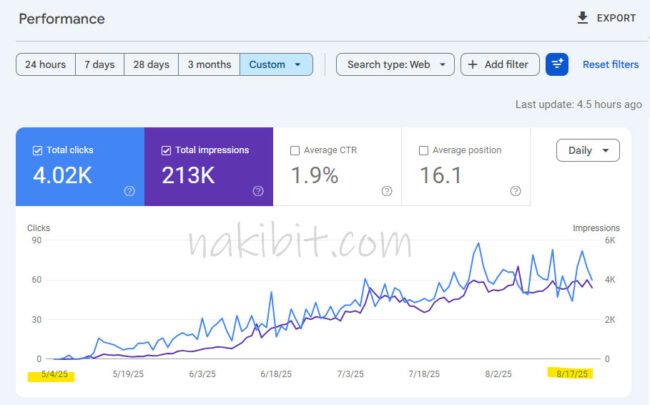Image resolution: width=650 pixels, height=405 pixels.
Task: Select the 24 hours range tab
Action: coord(46,65)
